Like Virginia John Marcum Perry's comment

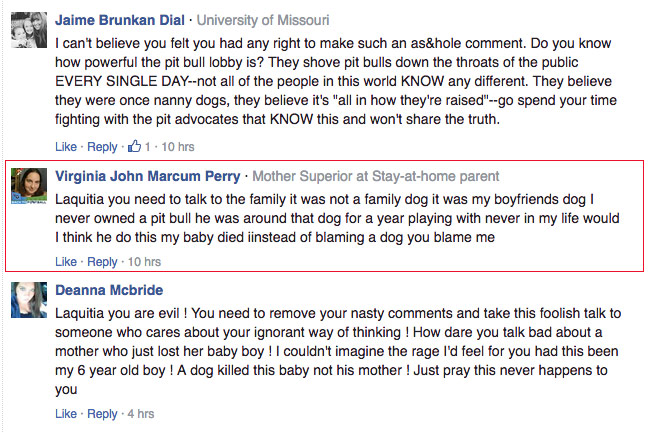click(66, 261)
